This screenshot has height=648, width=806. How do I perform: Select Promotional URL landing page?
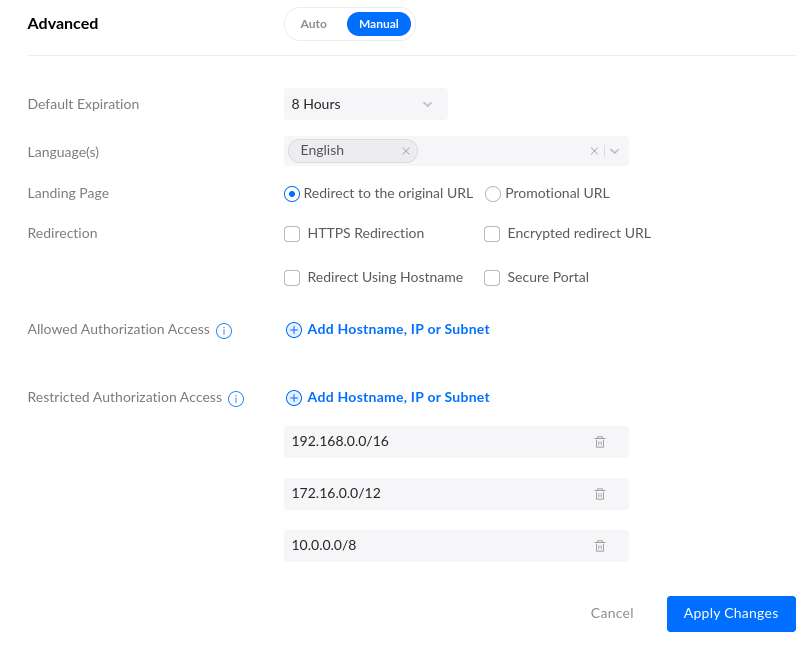(493, 194)
